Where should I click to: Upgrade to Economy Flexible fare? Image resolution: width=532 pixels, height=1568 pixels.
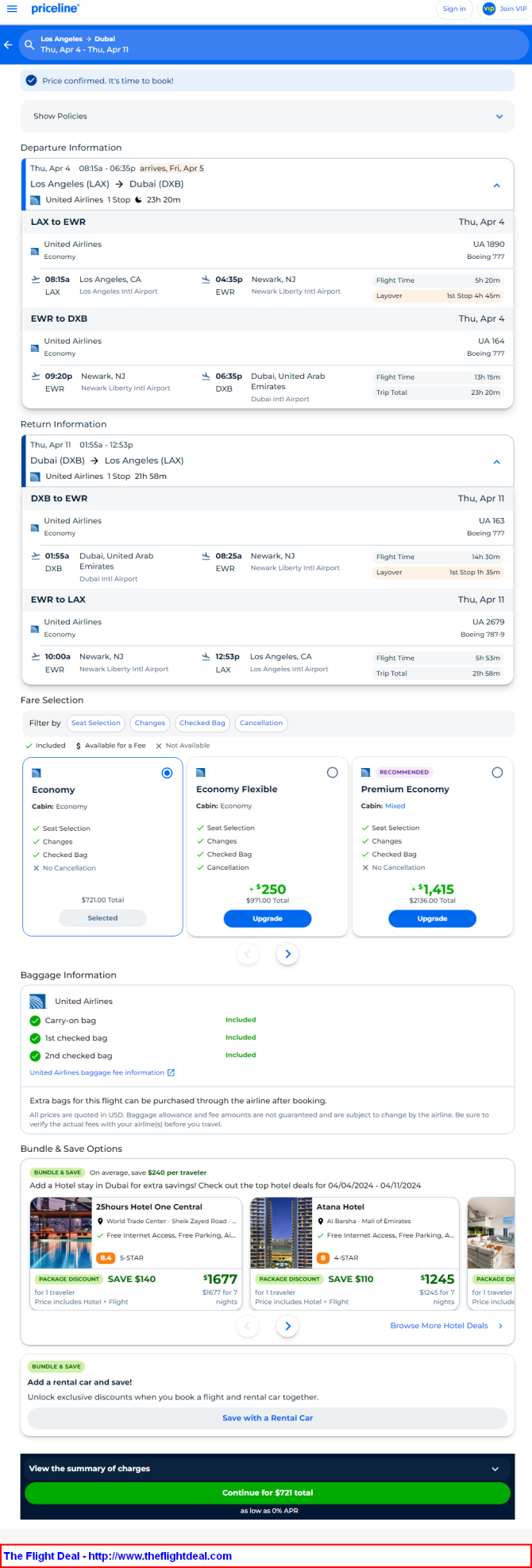click(x=268, y=918)
